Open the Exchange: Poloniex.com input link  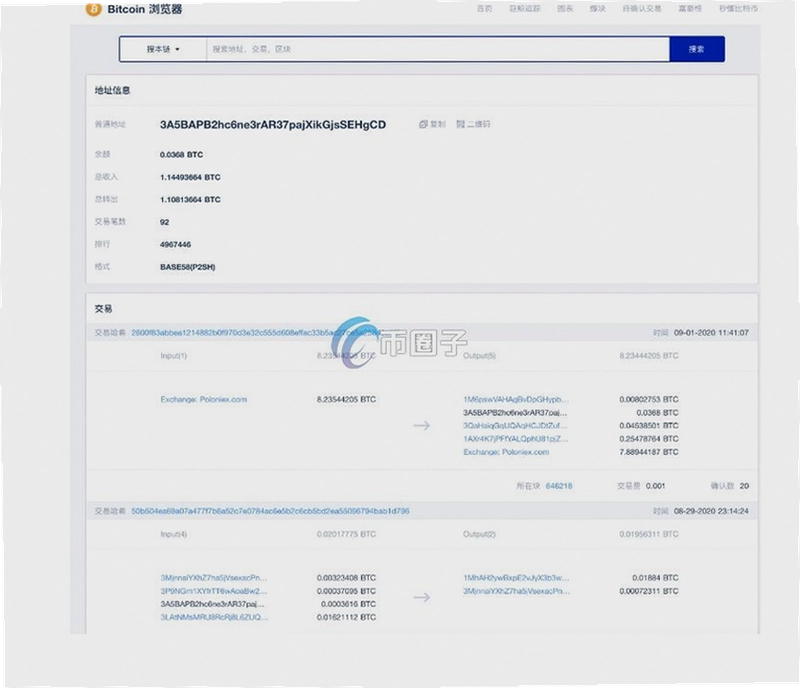click(204, 400)
